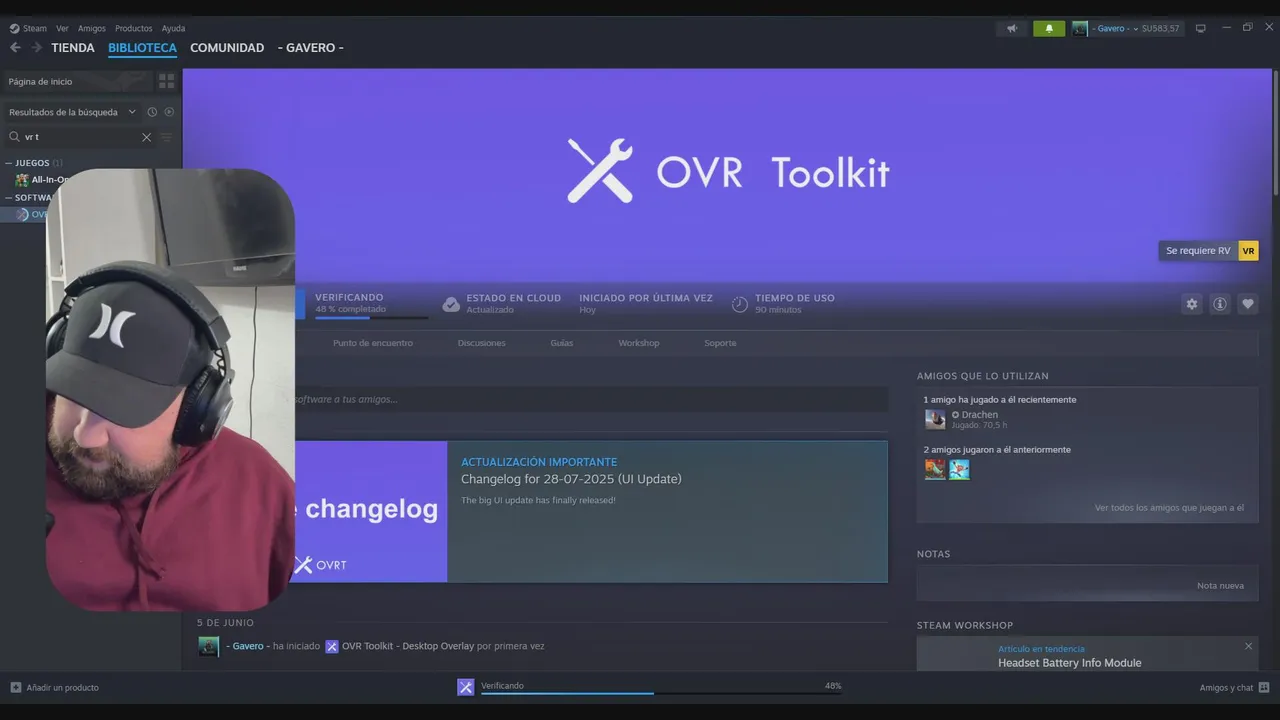The image size is (1280, 720).
Task: Click the second previously-played friend avatar
Action: point(959,469)
